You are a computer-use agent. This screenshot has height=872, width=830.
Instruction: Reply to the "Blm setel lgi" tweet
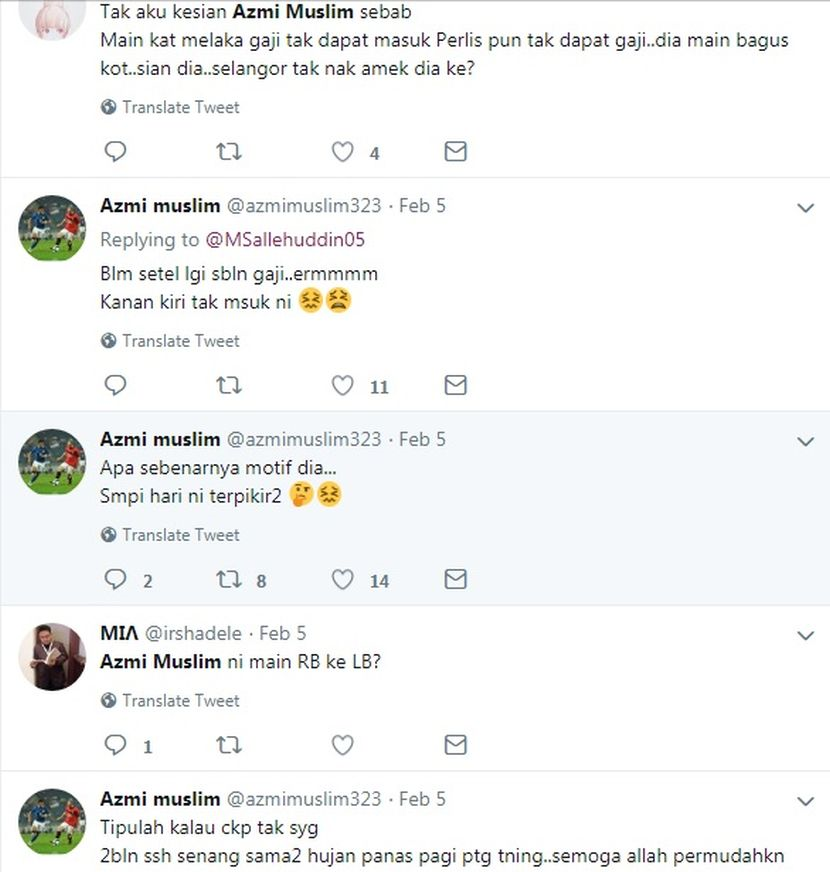116,385
